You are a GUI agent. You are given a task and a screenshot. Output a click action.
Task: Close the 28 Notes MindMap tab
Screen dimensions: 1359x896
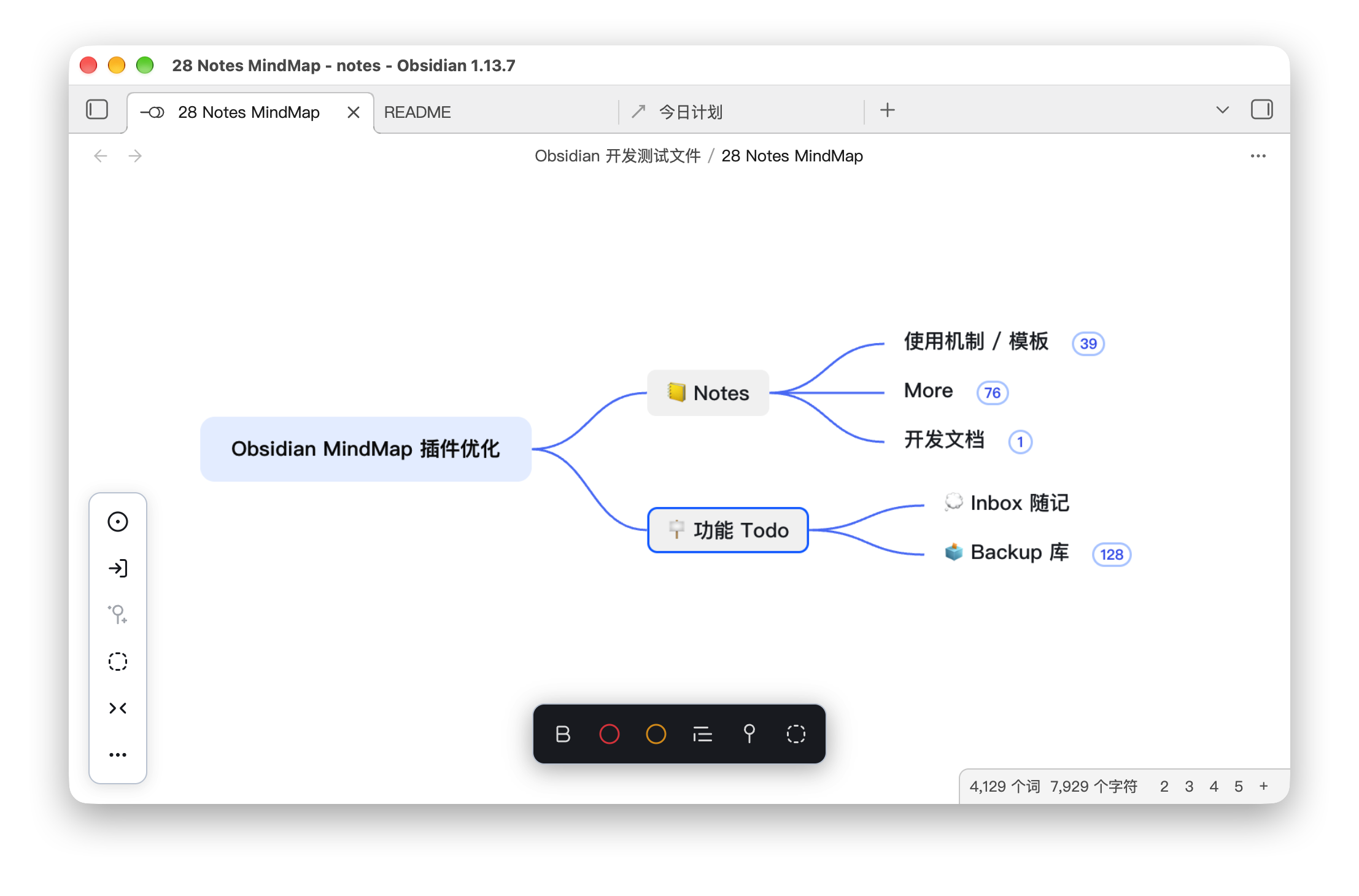pos(353,112)
